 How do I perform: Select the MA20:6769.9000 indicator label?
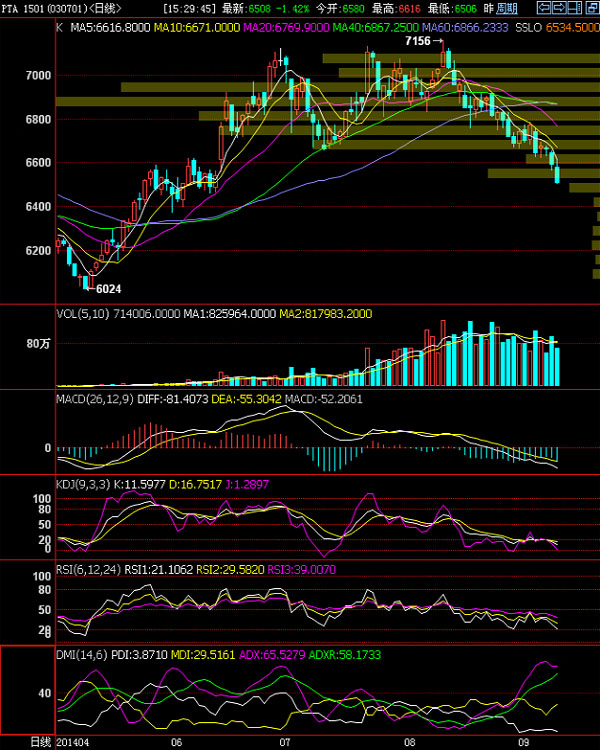pos(286,28)
